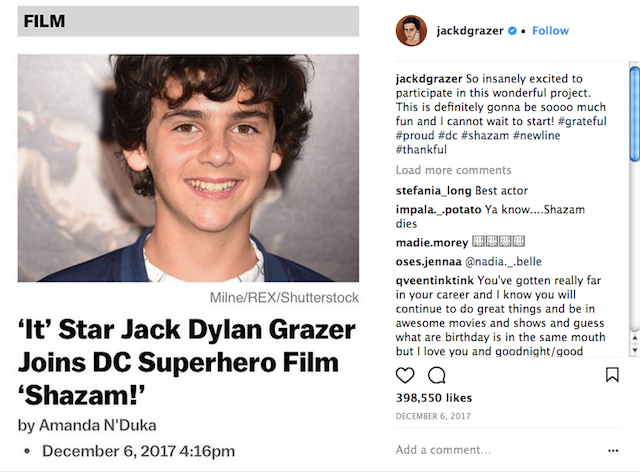This screenshot has width=640, height=472.
Task: Follow the jackdgrazer account
Action: point(550,31)
